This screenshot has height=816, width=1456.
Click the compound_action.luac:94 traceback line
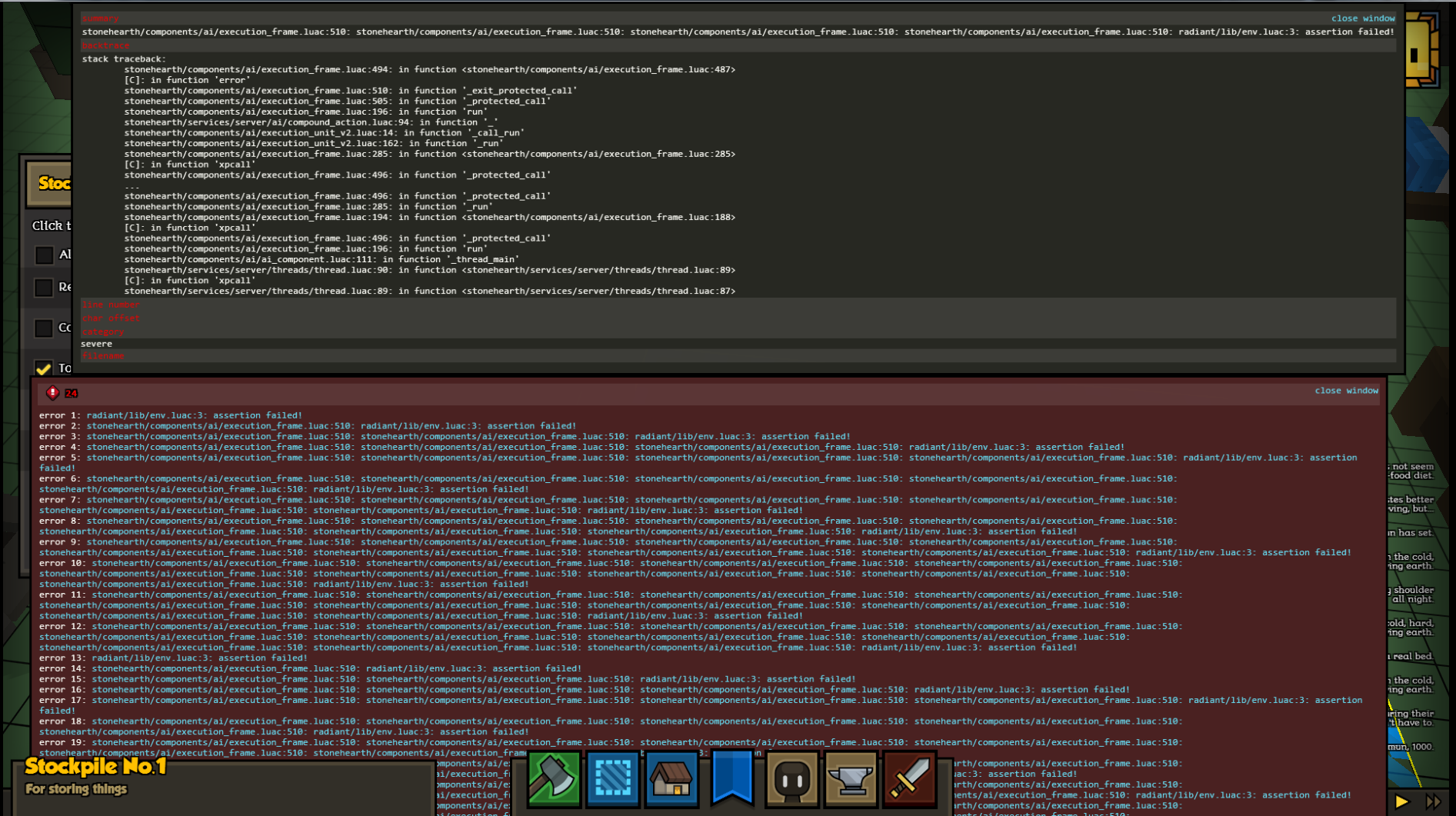tap(311, 122)
